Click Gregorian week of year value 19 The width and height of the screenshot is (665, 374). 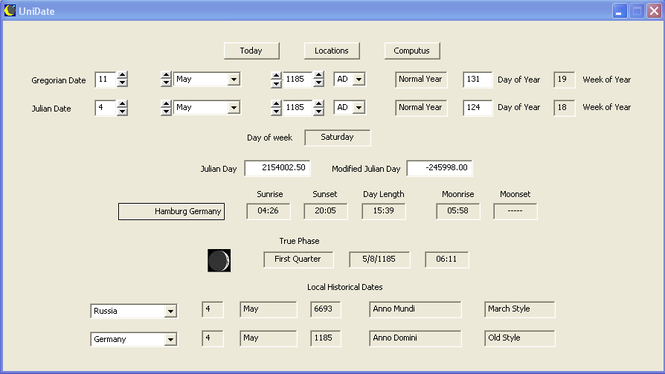click(564, 79)
